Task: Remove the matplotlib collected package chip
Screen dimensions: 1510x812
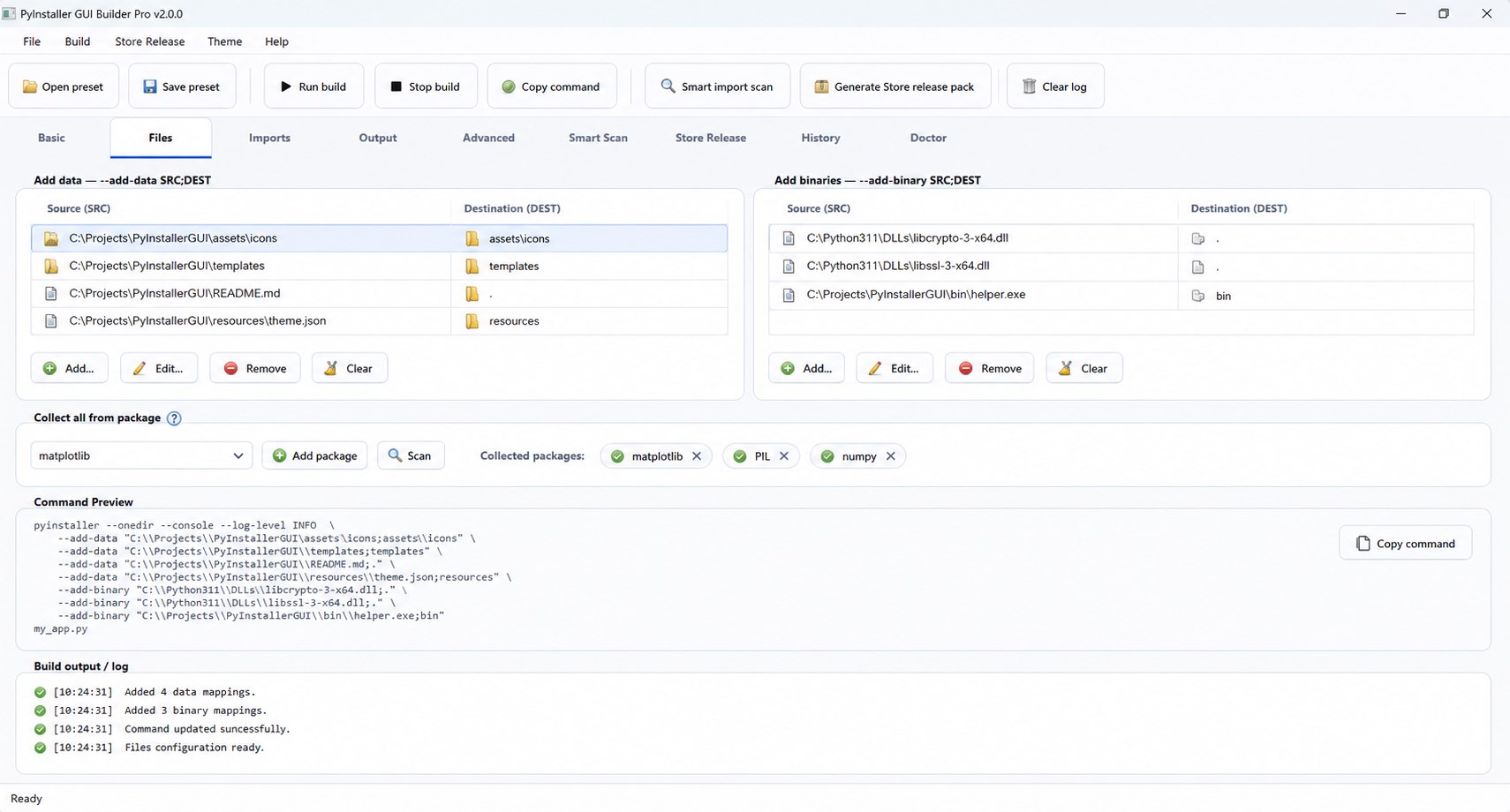Action: click(x=697, y=456)
